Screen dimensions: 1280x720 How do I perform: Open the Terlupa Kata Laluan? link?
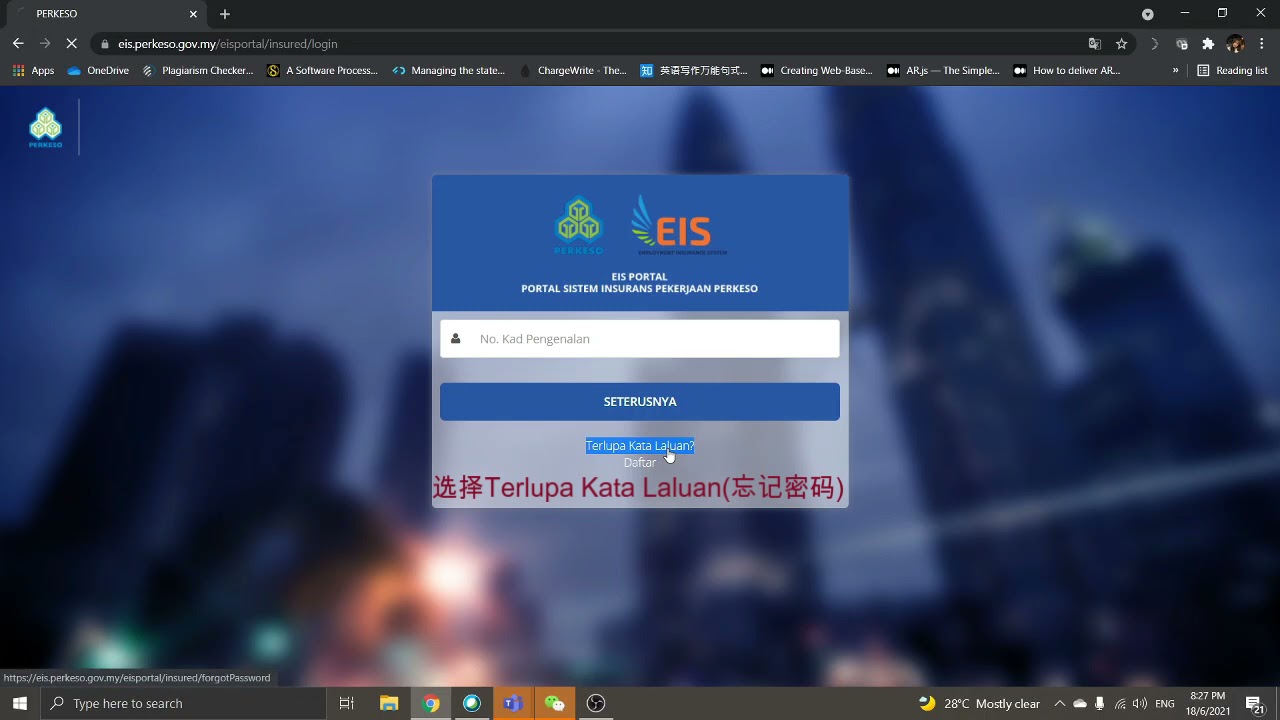640,446
